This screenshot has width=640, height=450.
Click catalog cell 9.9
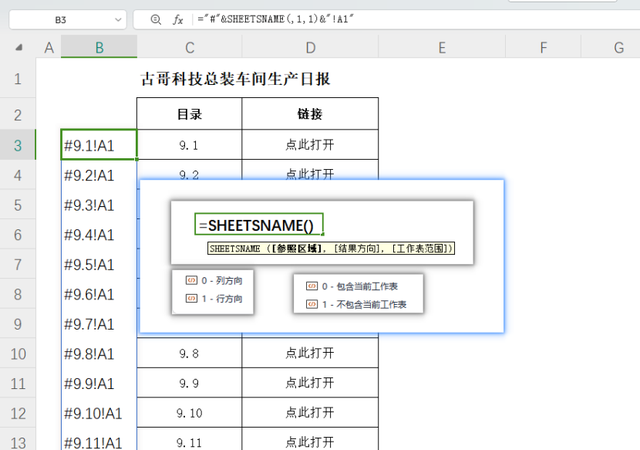tap(189, 383)
